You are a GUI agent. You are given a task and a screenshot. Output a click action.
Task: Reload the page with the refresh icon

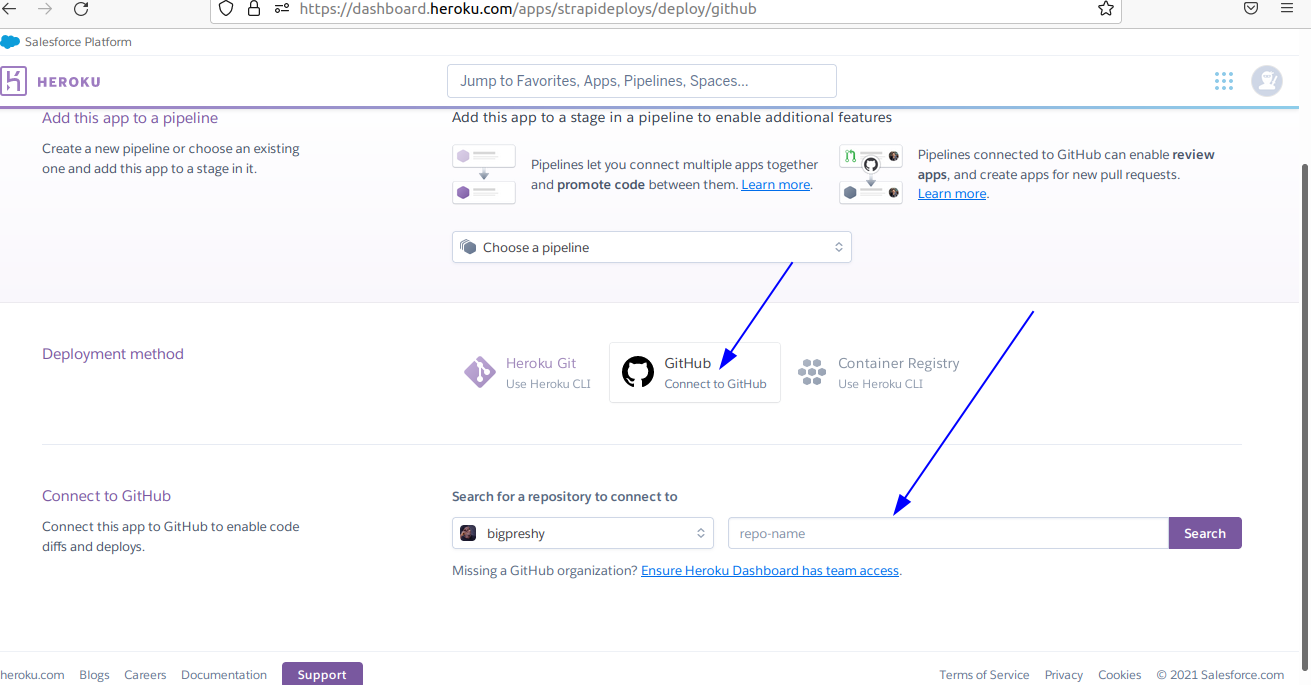81,8
